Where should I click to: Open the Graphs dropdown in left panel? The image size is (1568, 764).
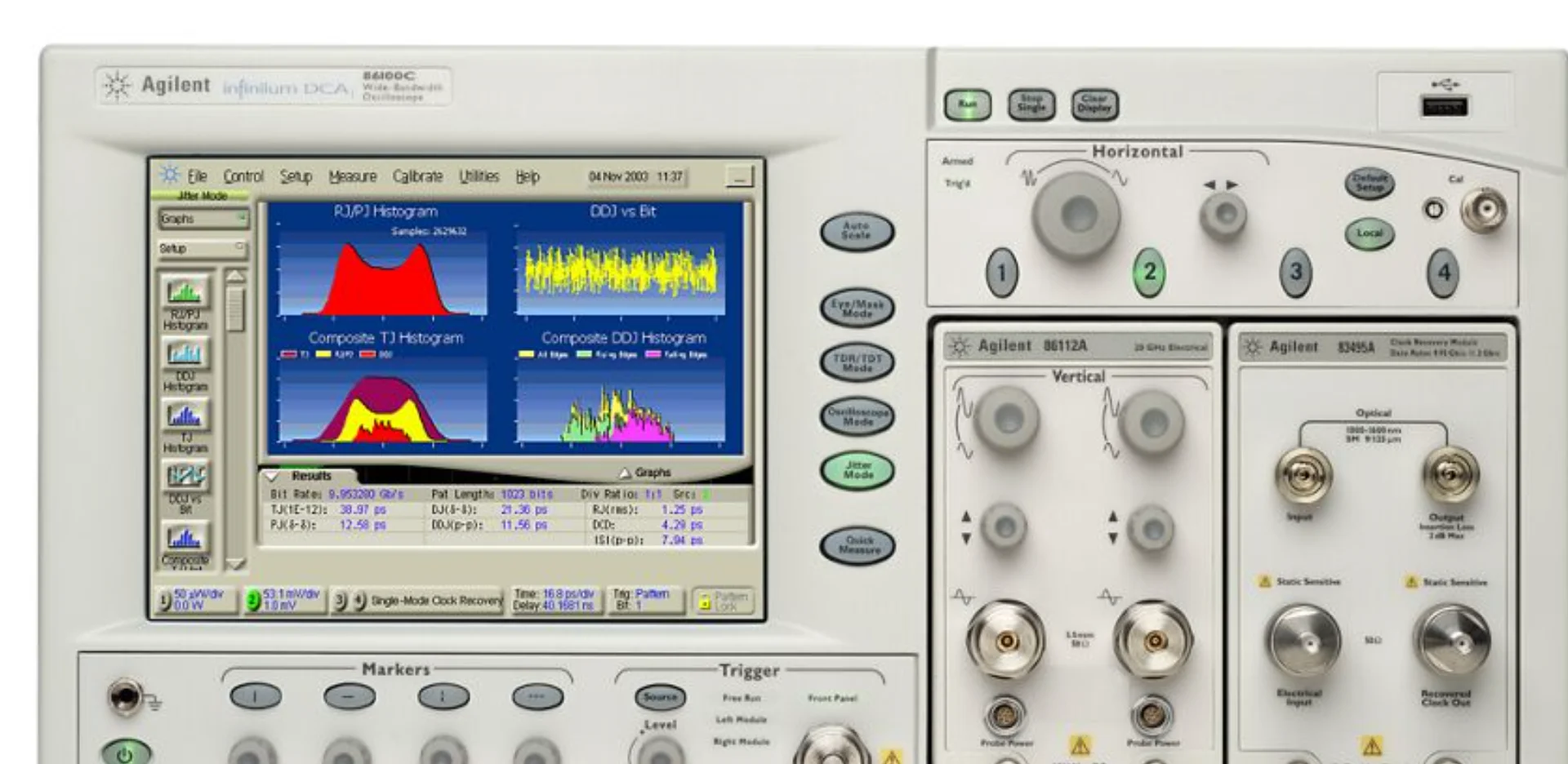[x=203, y=219]
